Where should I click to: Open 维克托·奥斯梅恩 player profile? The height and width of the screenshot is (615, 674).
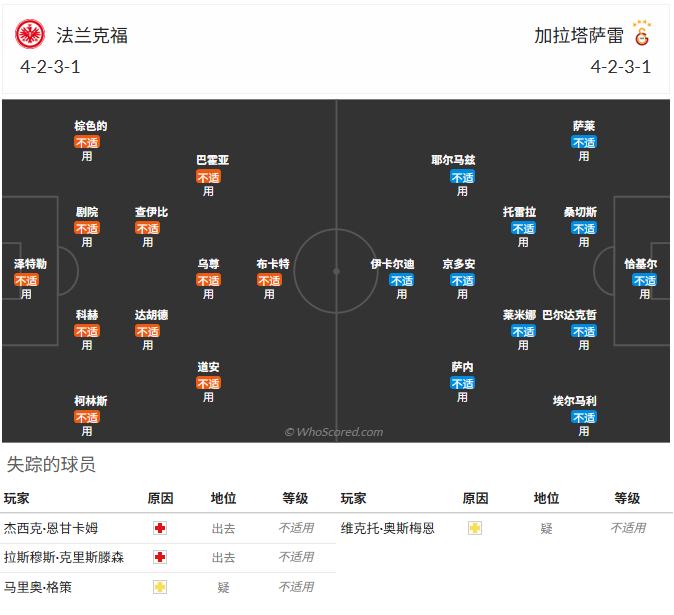[x=388, y=528]
